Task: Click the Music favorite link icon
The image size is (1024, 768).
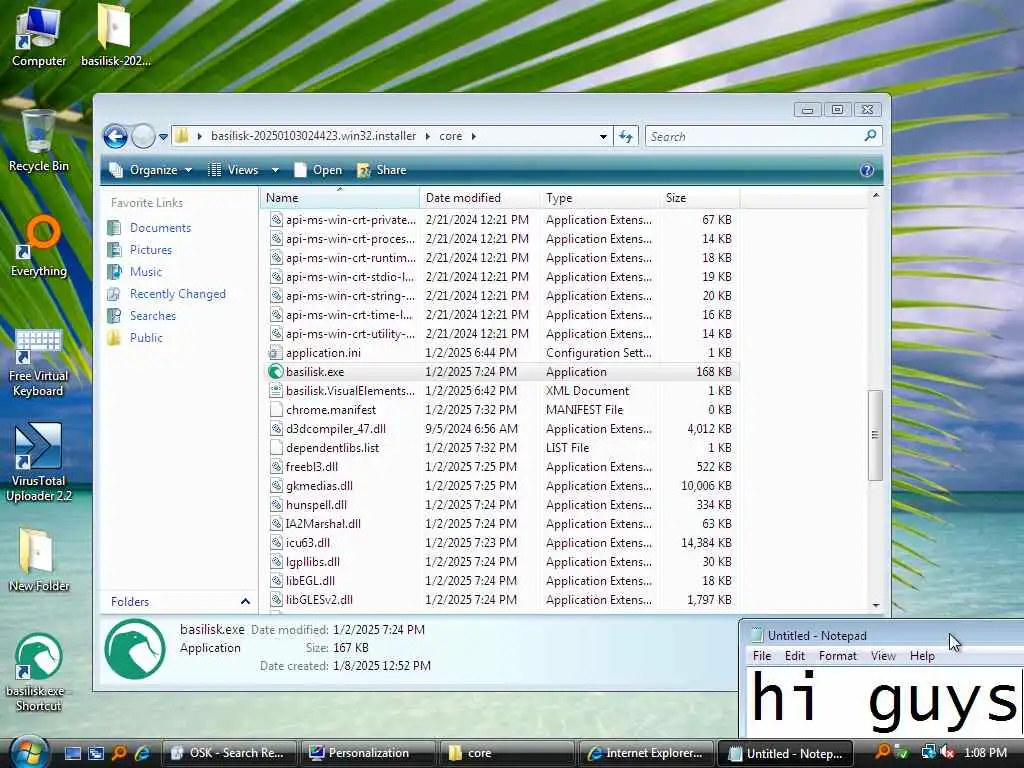Action: pos(114,272)
